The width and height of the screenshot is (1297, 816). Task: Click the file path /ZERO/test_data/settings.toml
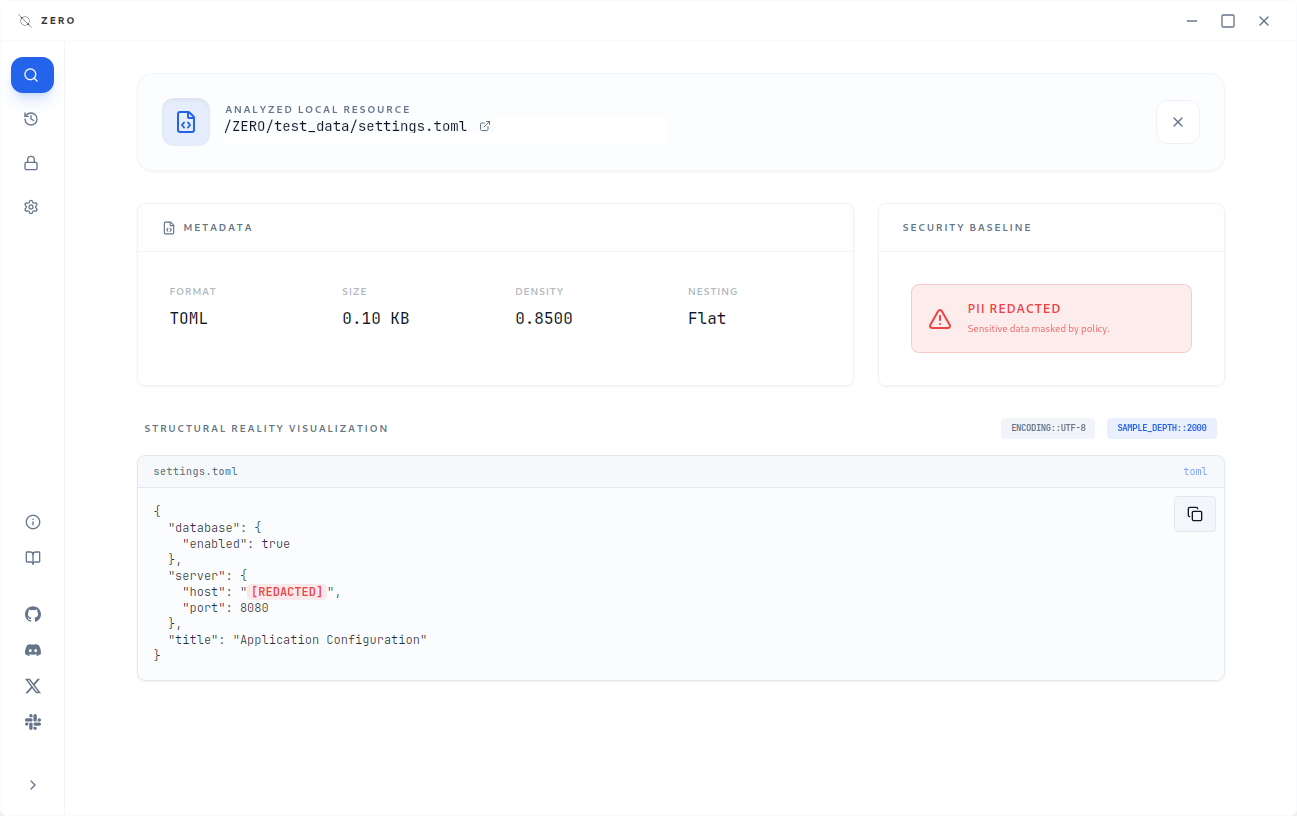[x=346, y=127]
